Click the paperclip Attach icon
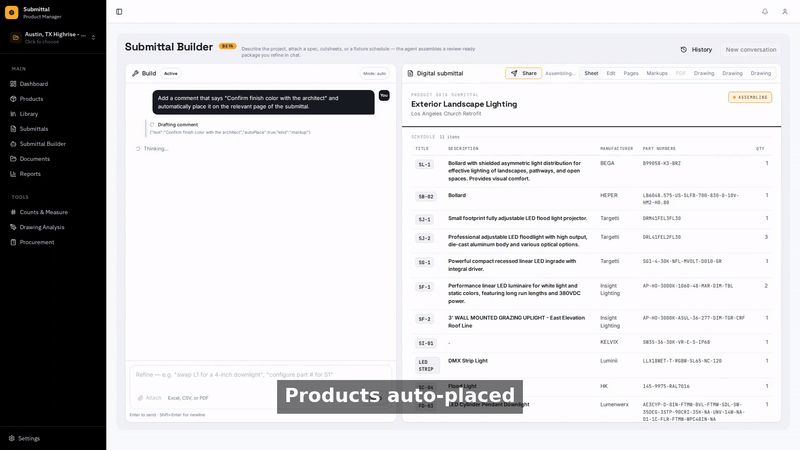The image size is (800, 450). 140,398
